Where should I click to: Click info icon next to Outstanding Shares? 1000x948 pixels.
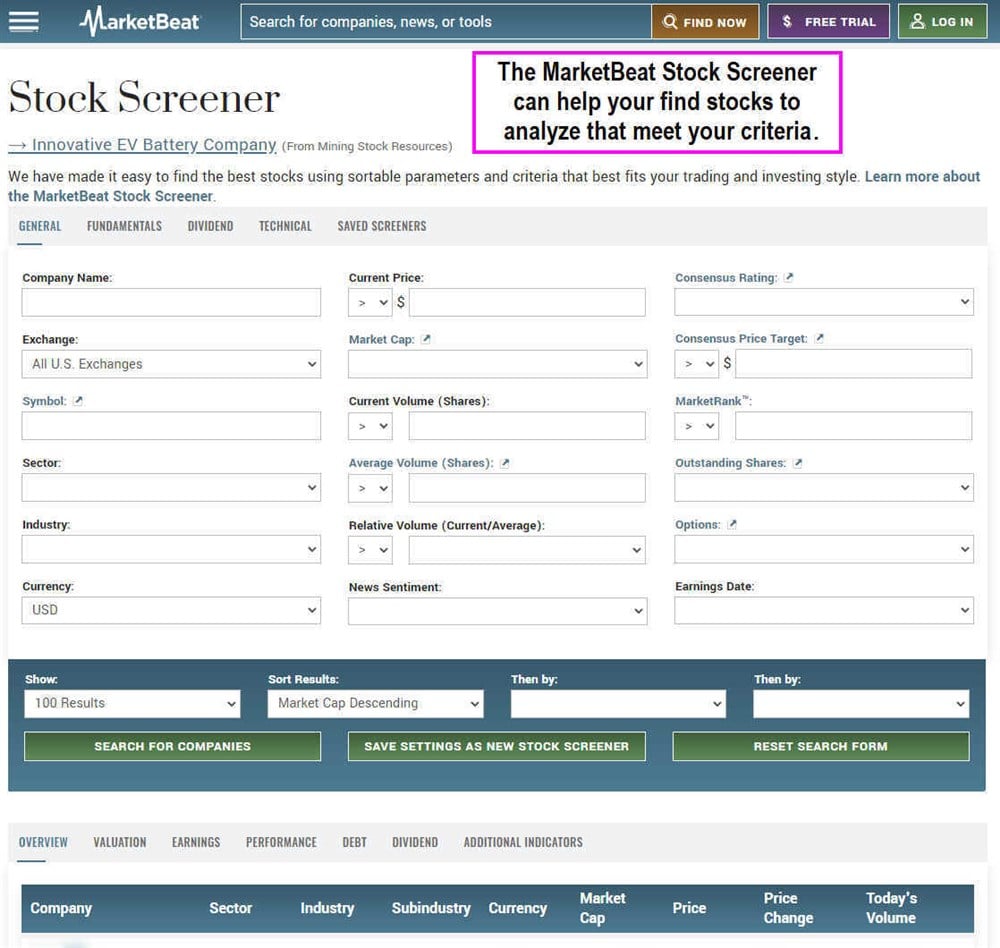pos(798,463)
